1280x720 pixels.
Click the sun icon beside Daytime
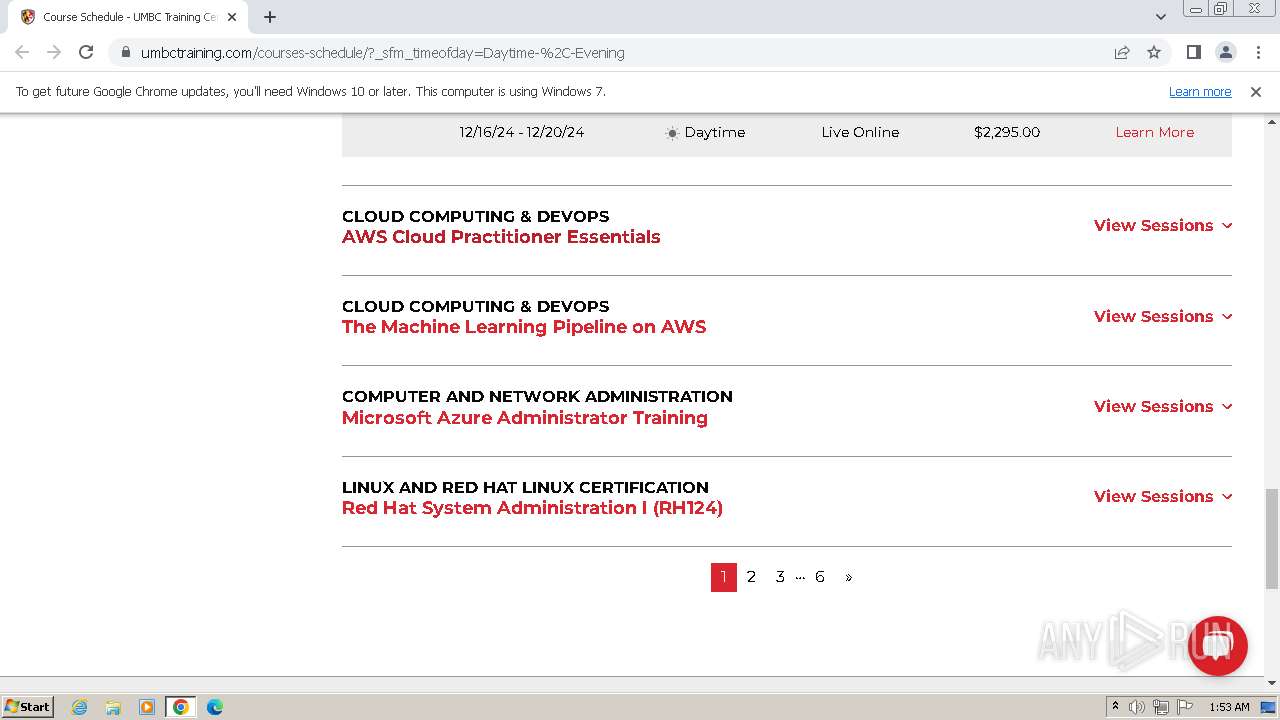(672, 133)
